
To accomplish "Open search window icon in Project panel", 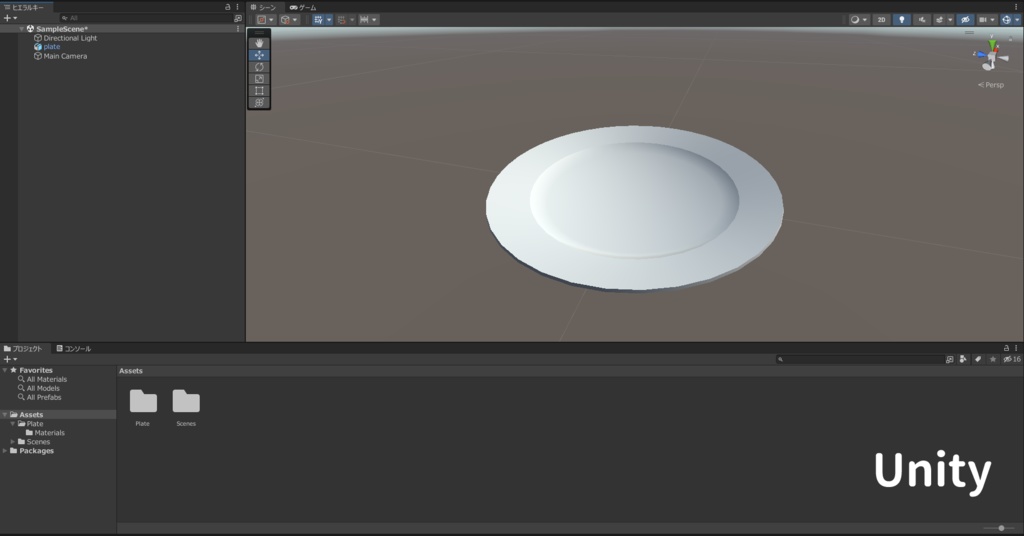I will (x=950, y=359).
